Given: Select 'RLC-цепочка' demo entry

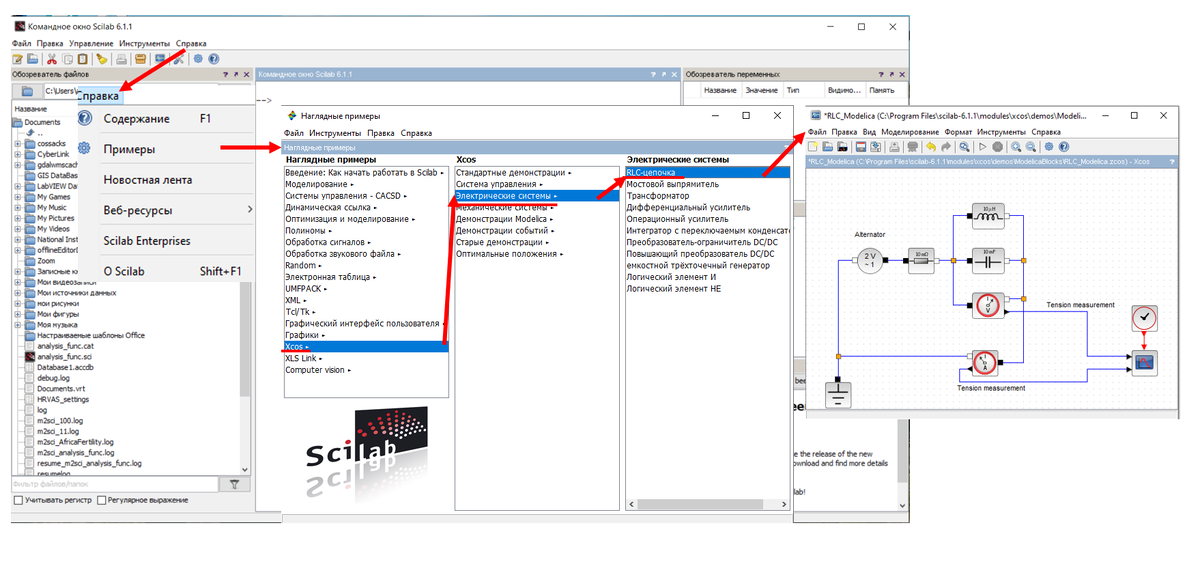Looking at the screenshot, I should click(x=706, y=172).
